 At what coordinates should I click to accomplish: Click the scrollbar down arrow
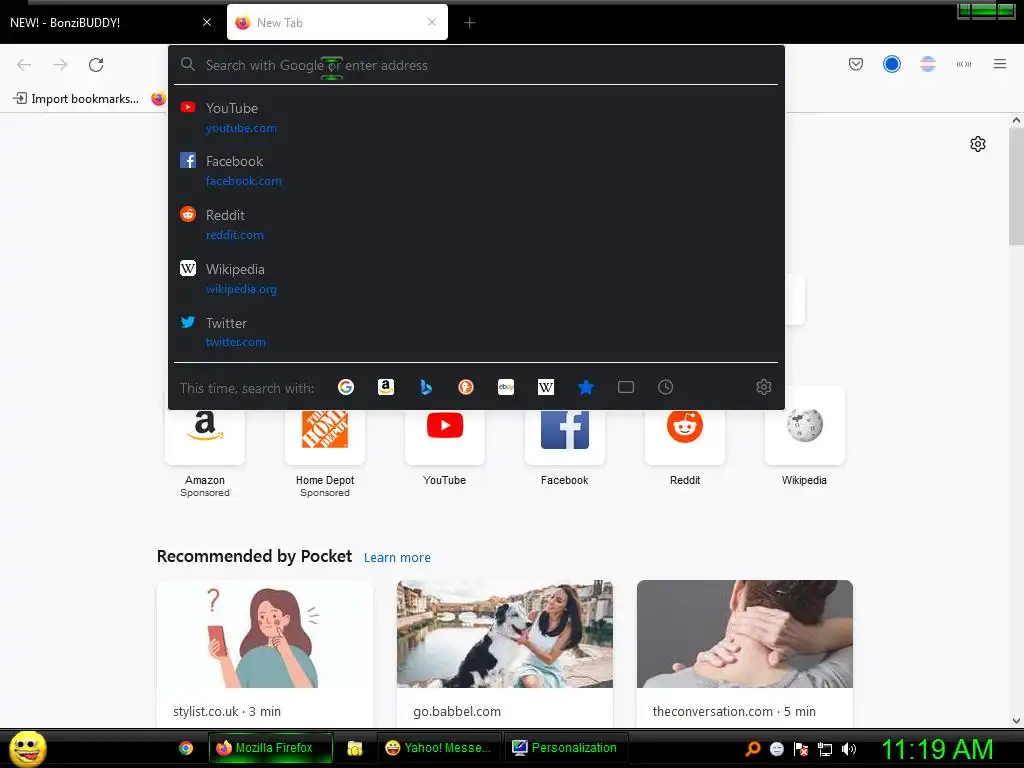(1016, 721)
